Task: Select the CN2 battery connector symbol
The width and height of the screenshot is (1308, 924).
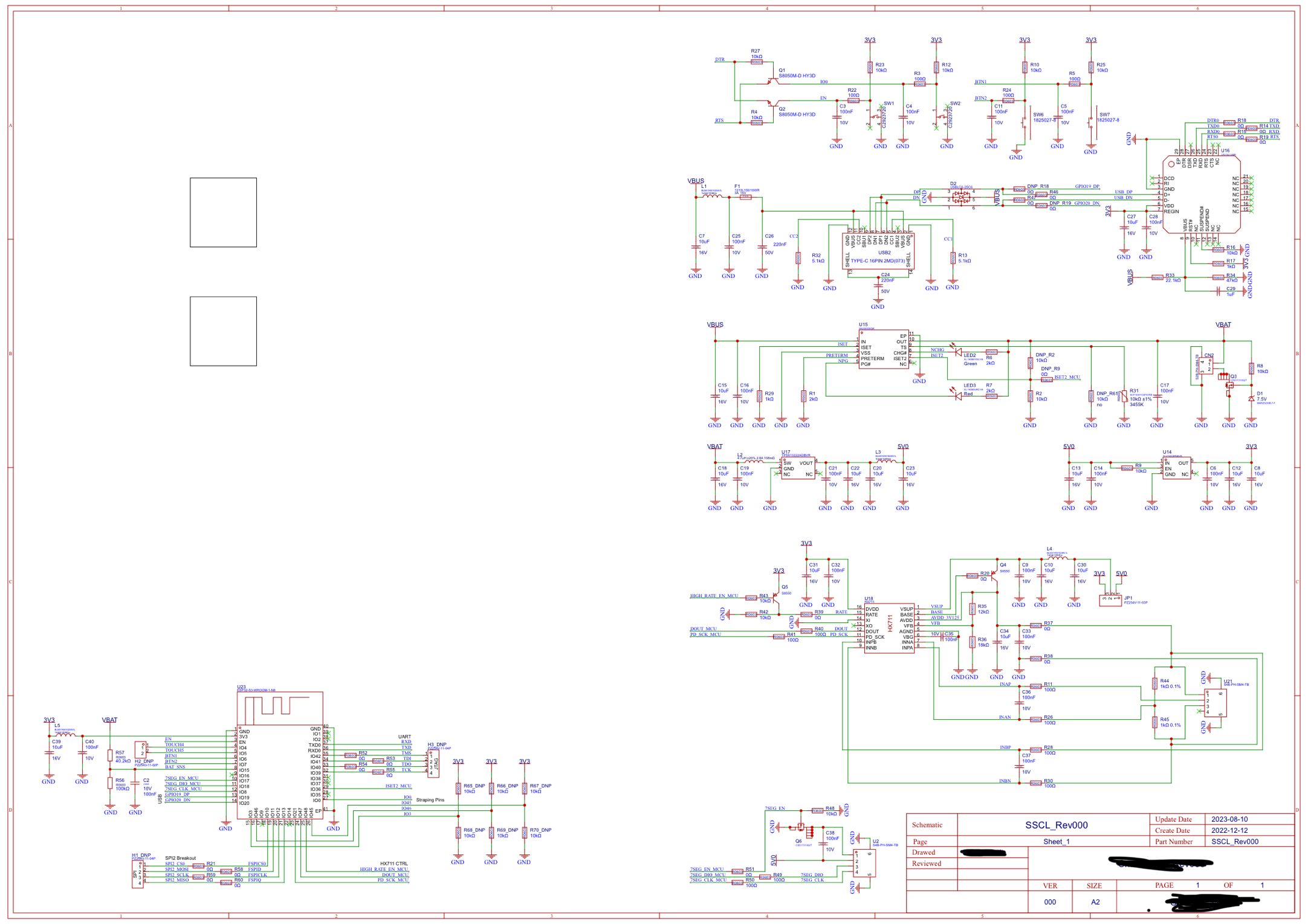Action: coord(1205,366)
